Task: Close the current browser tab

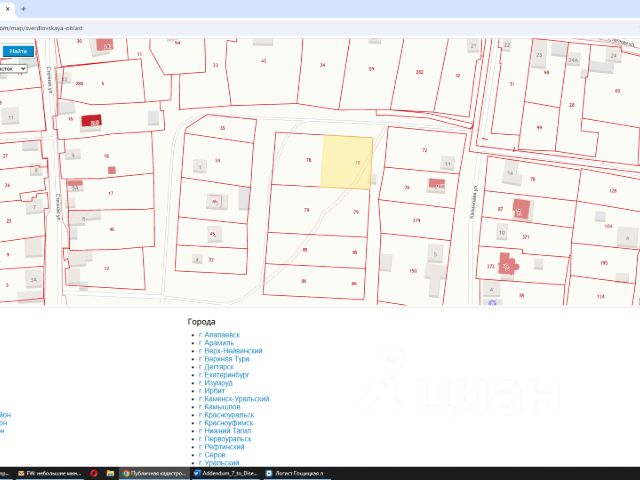Action: point(7,9)
